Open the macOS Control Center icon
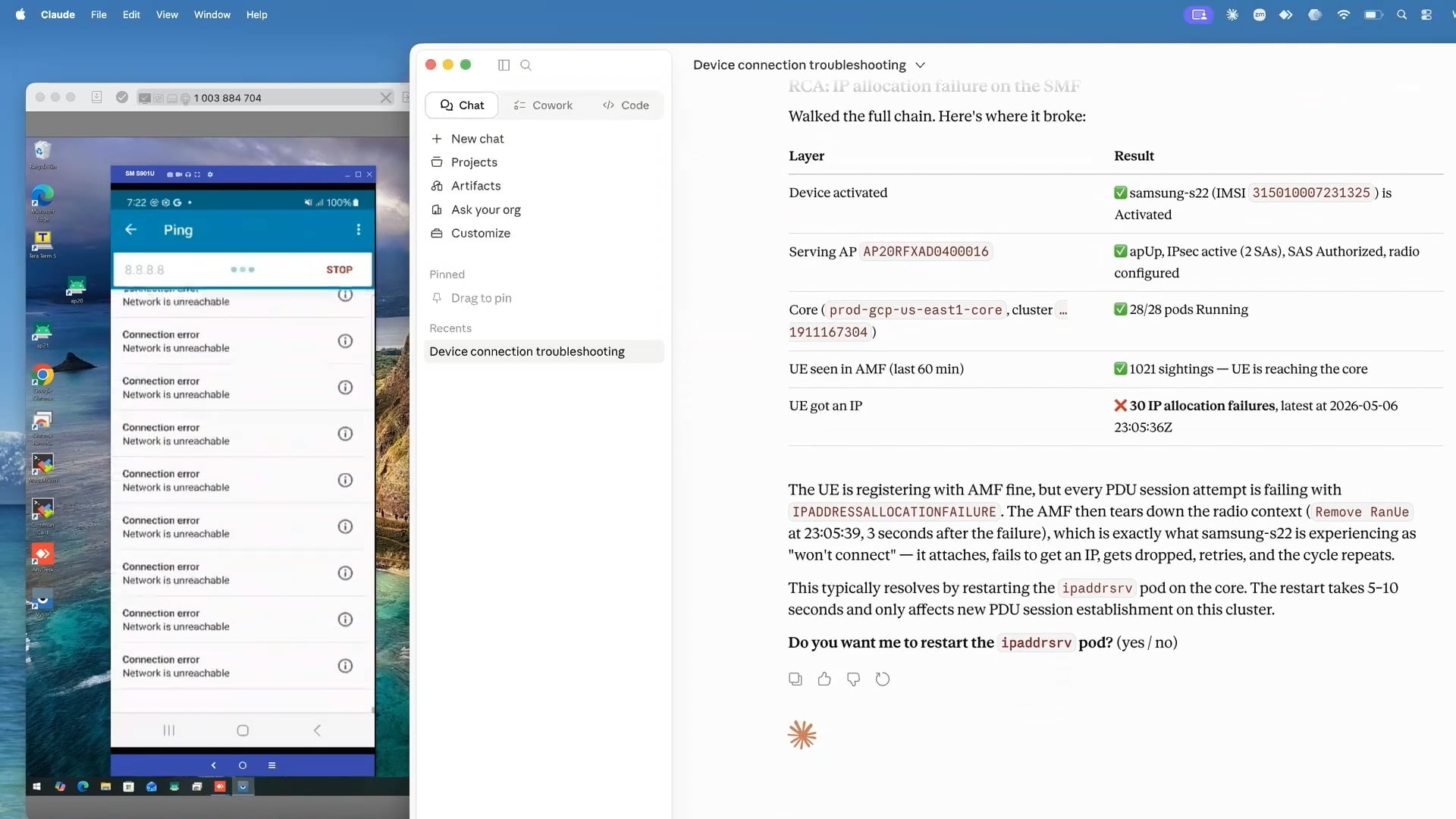Screen dimensions: 1456x819 tap(1426, 14)
